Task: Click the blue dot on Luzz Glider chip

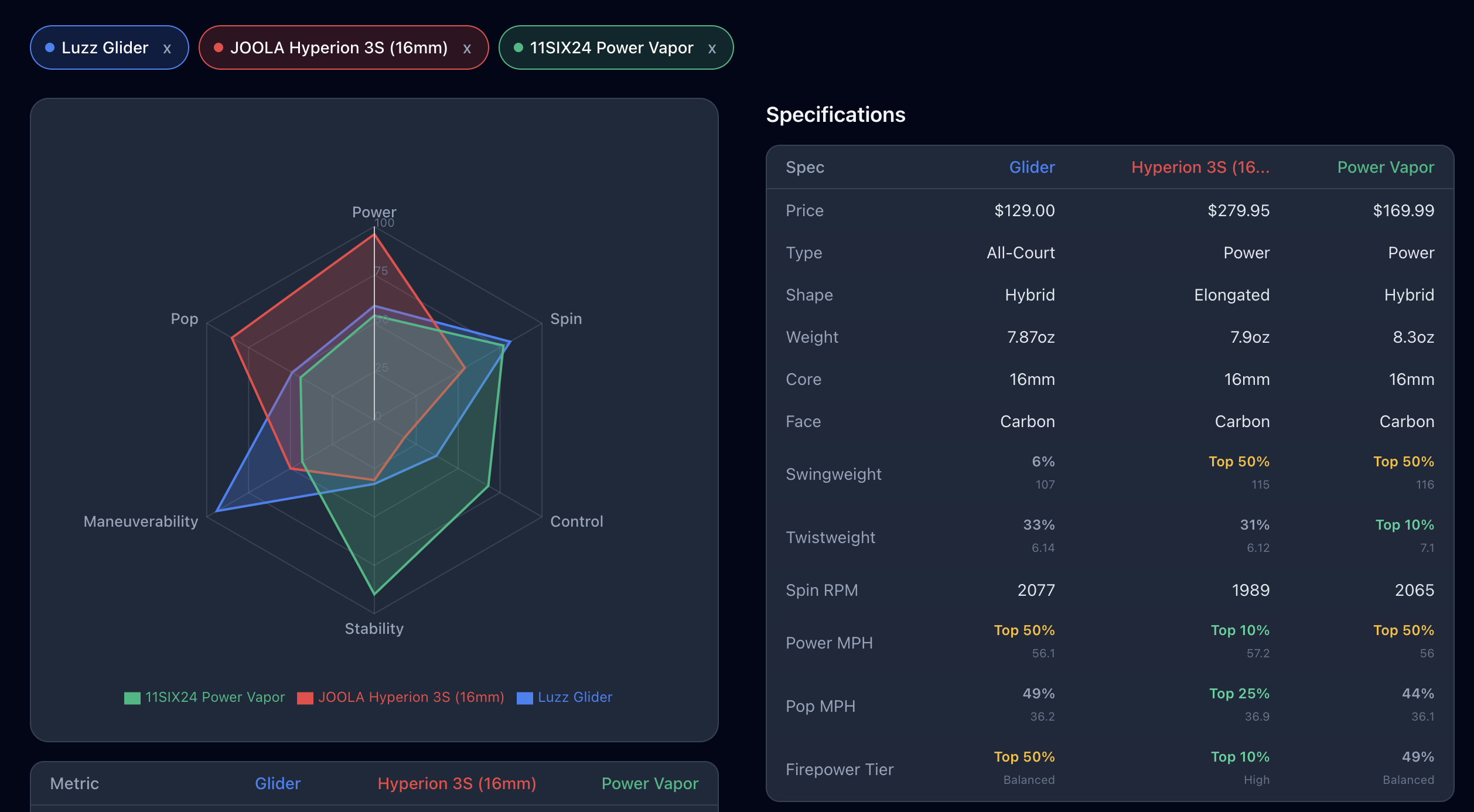Action: click(50, 47)
